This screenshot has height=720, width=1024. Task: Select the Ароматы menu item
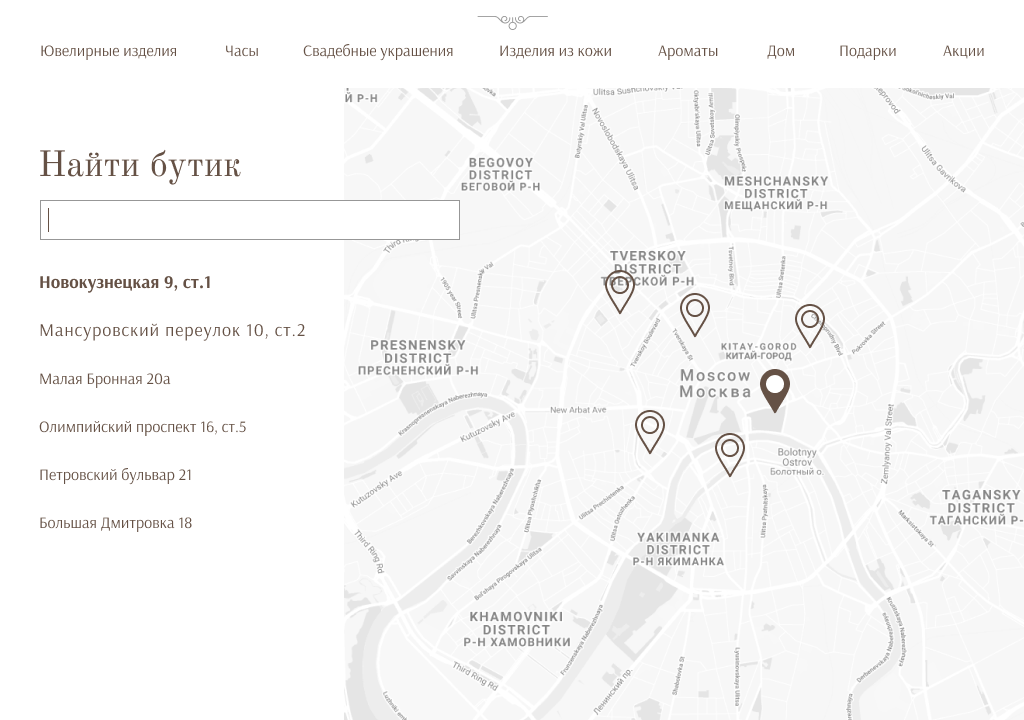pos(688,51)
